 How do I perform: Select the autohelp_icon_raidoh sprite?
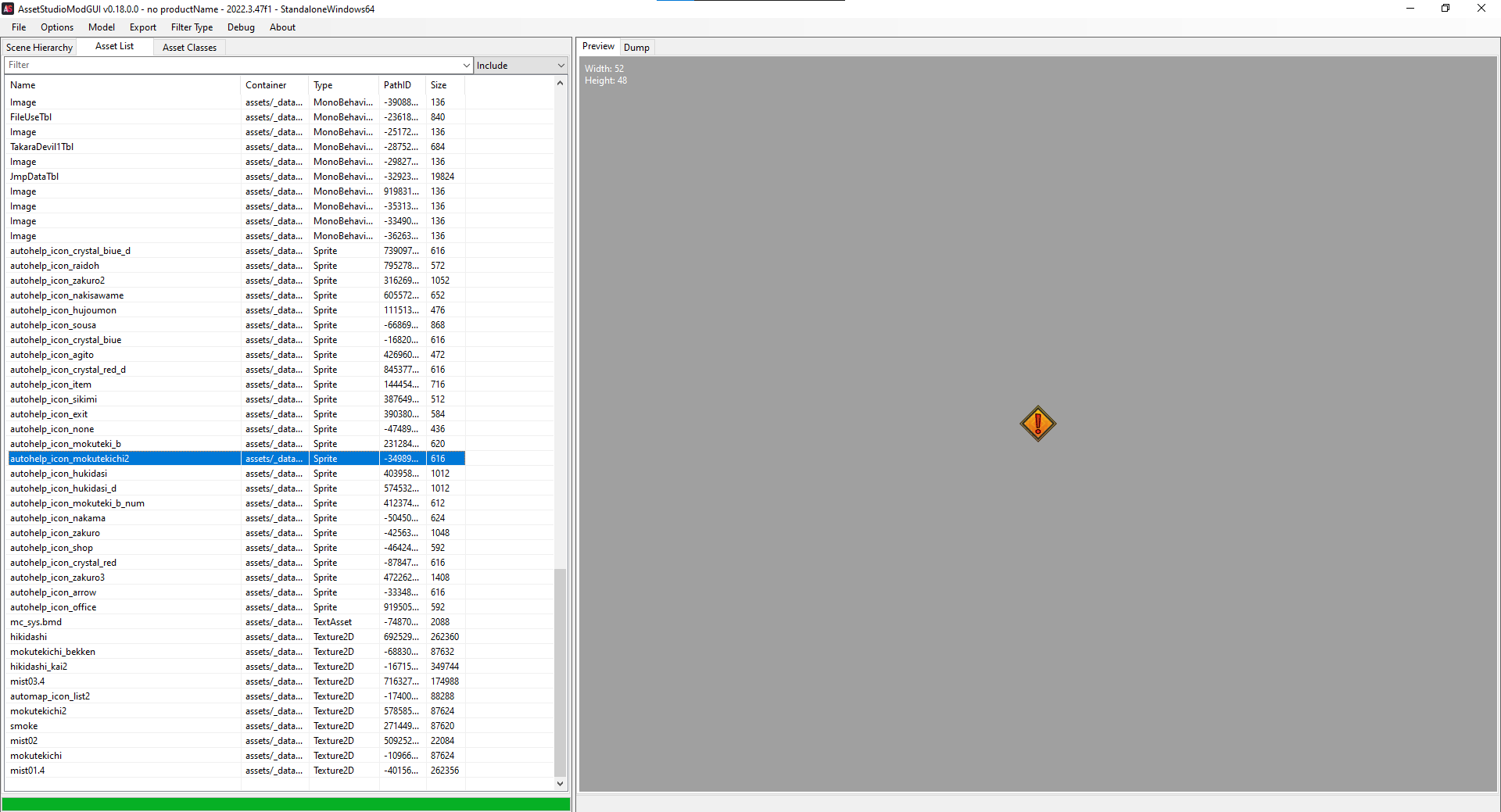pos(236,266)
